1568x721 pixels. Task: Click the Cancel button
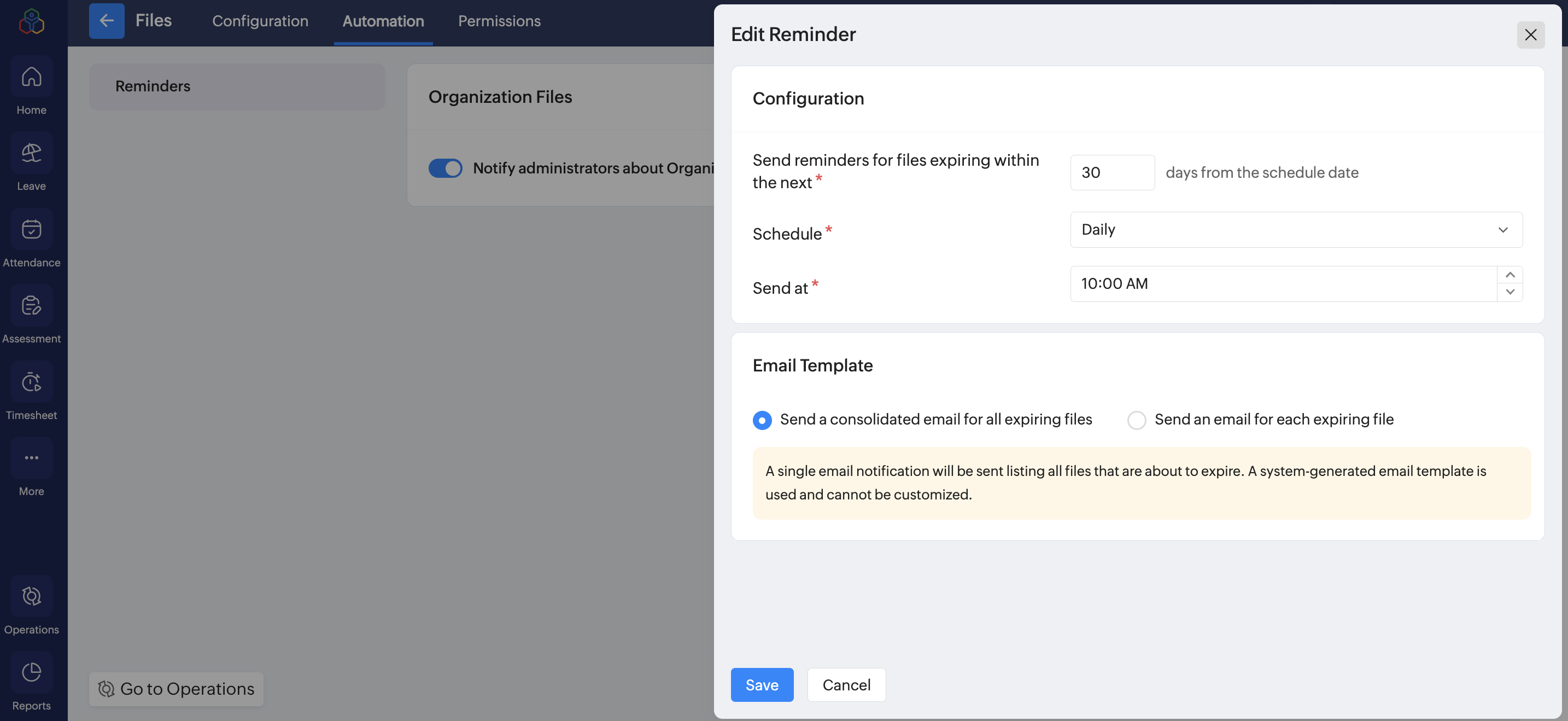(x=846, y=685)
